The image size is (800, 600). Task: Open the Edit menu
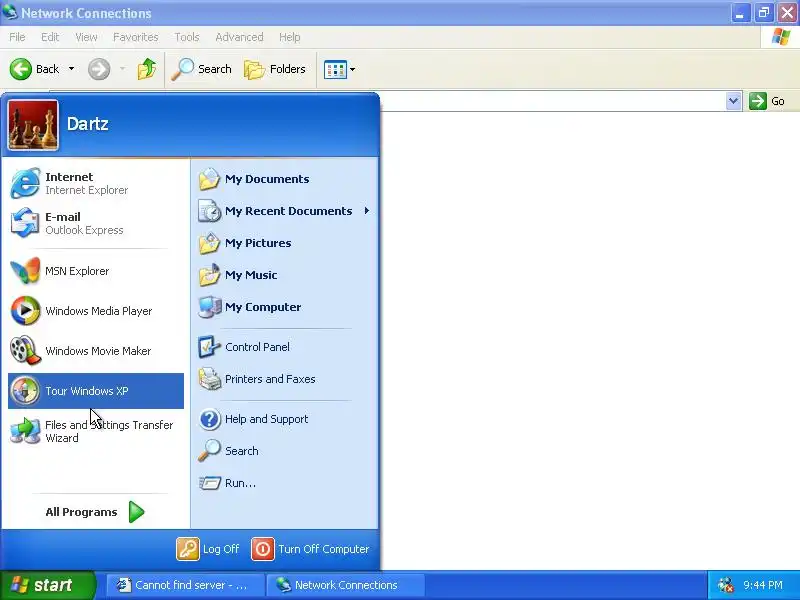click(50, 37)
